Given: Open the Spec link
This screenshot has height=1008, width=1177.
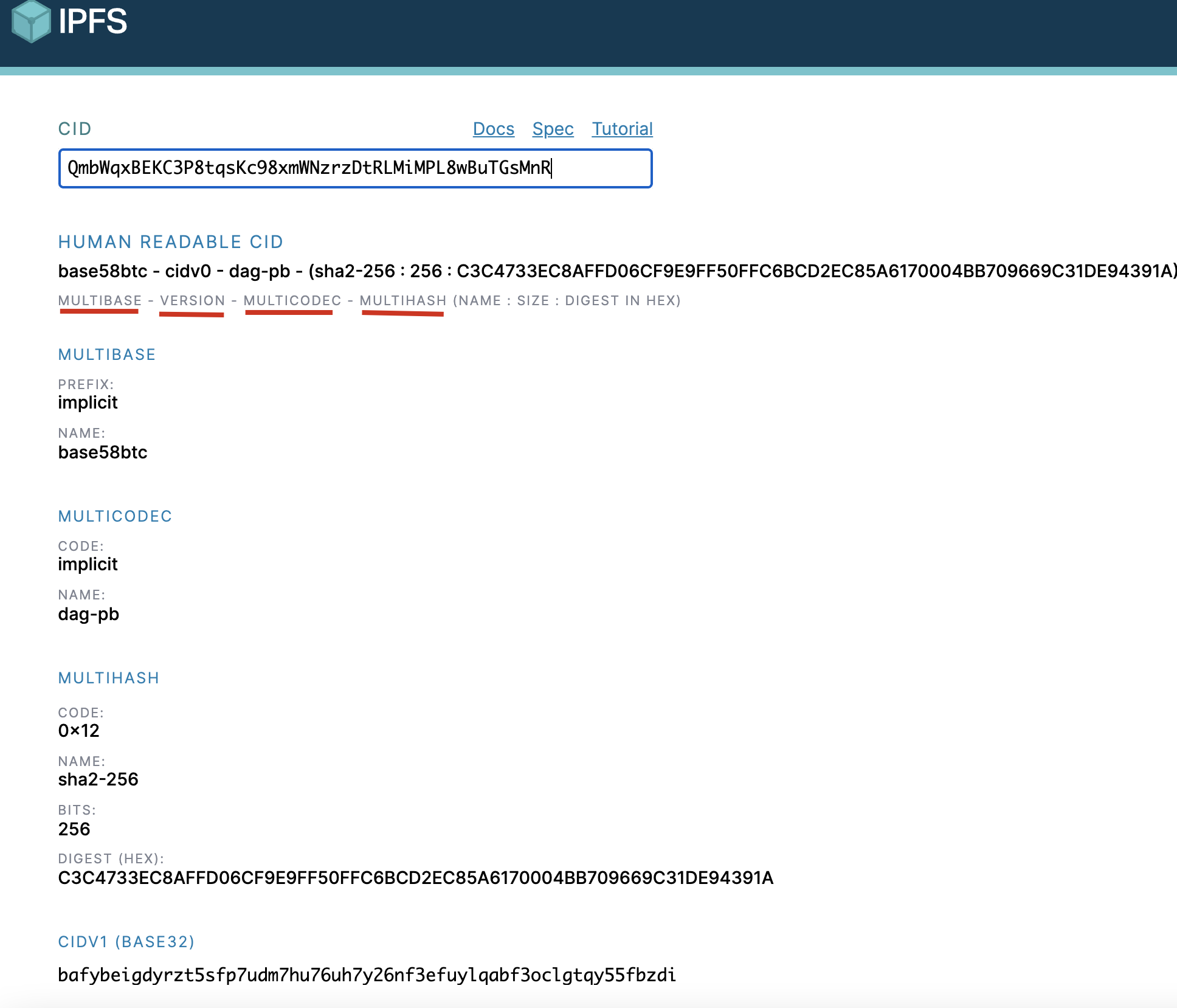Looking at the screenshot, I should [553, 129].
